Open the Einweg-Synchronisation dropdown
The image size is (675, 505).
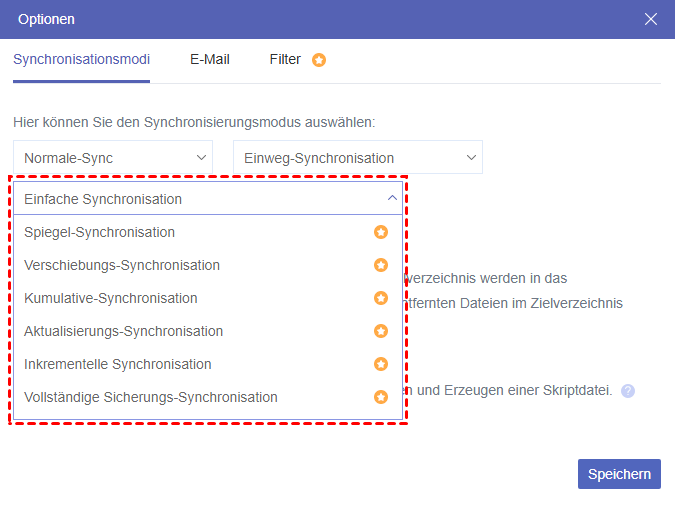pos(357,157)
